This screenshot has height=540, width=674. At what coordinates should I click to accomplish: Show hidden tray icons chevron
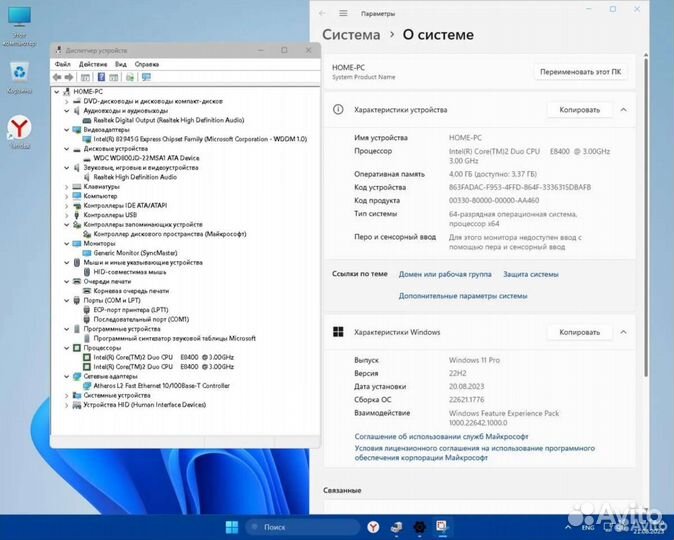coord(568,527)
